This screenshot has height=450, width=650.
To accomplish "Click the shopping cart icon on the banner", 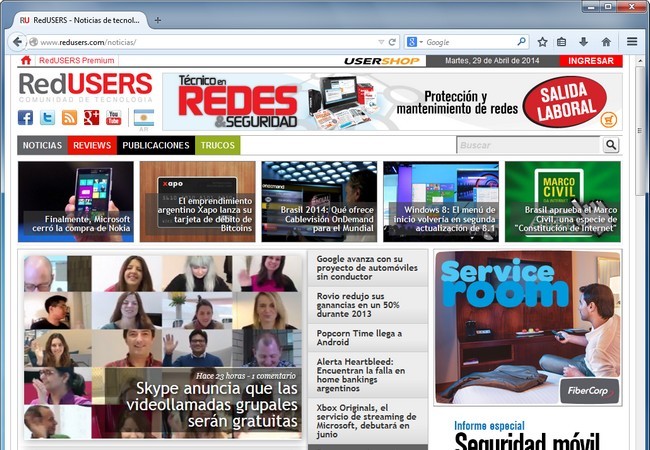I will 609,120.
